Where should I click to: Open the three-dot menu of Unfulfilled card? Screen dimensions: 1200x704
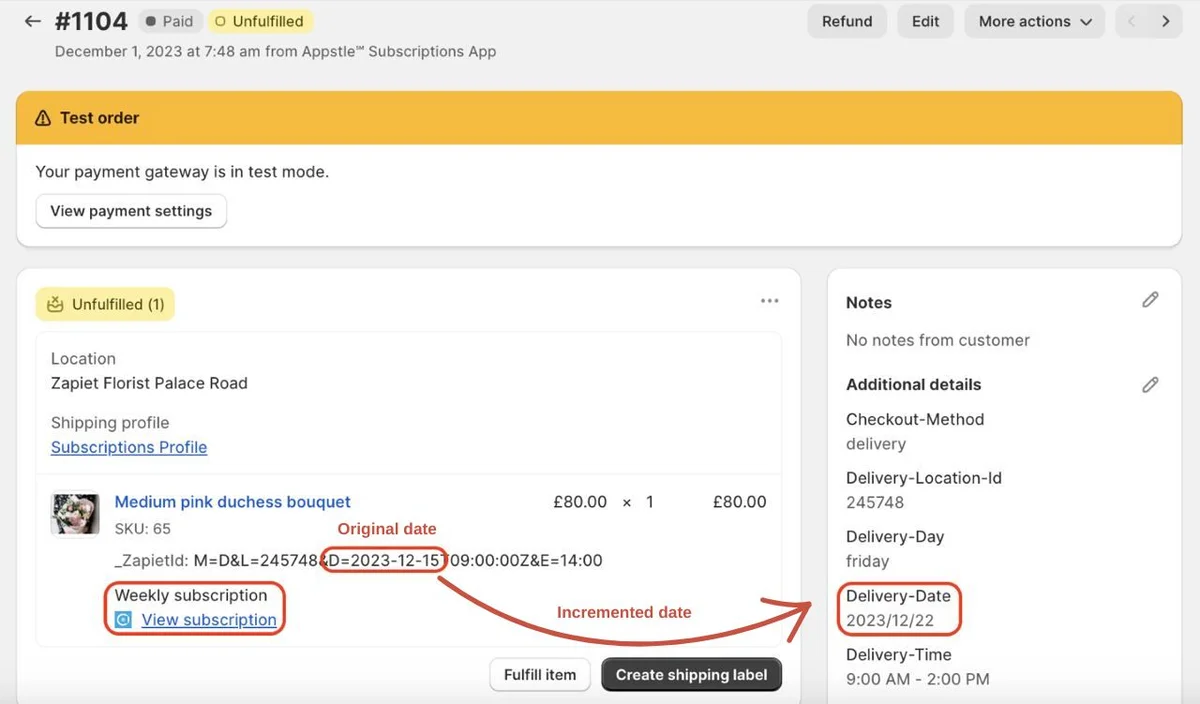coord(769,301)
